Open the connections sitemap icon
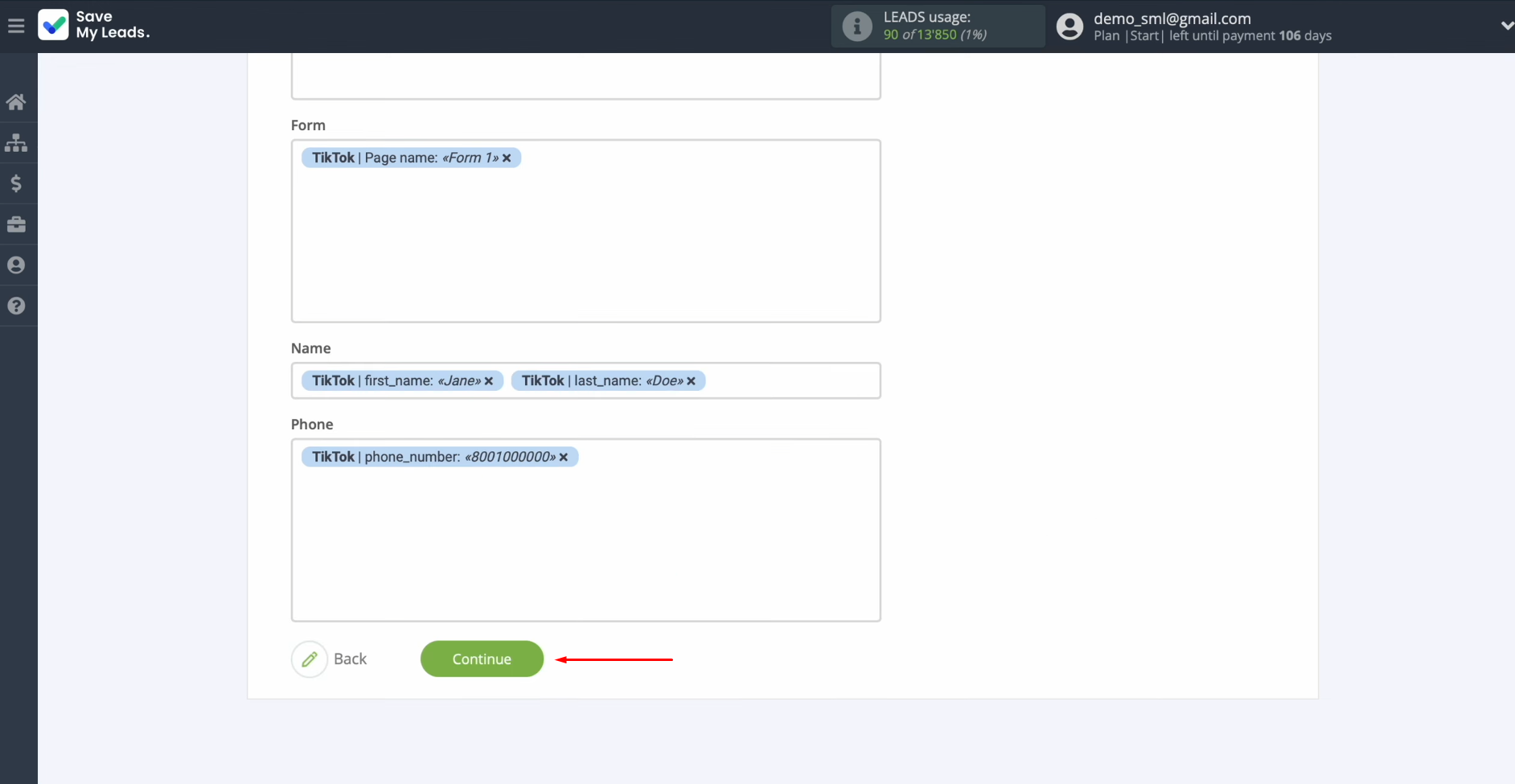 [16, 143]
